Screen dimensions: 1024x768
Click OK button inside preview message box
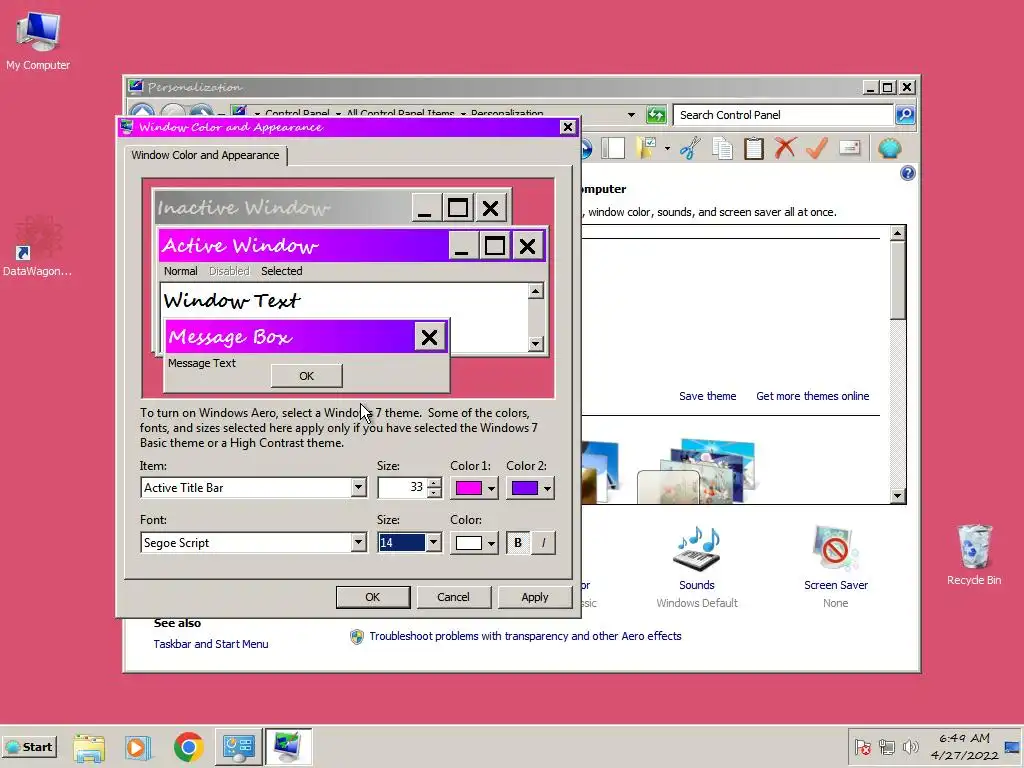pos(306,376)
